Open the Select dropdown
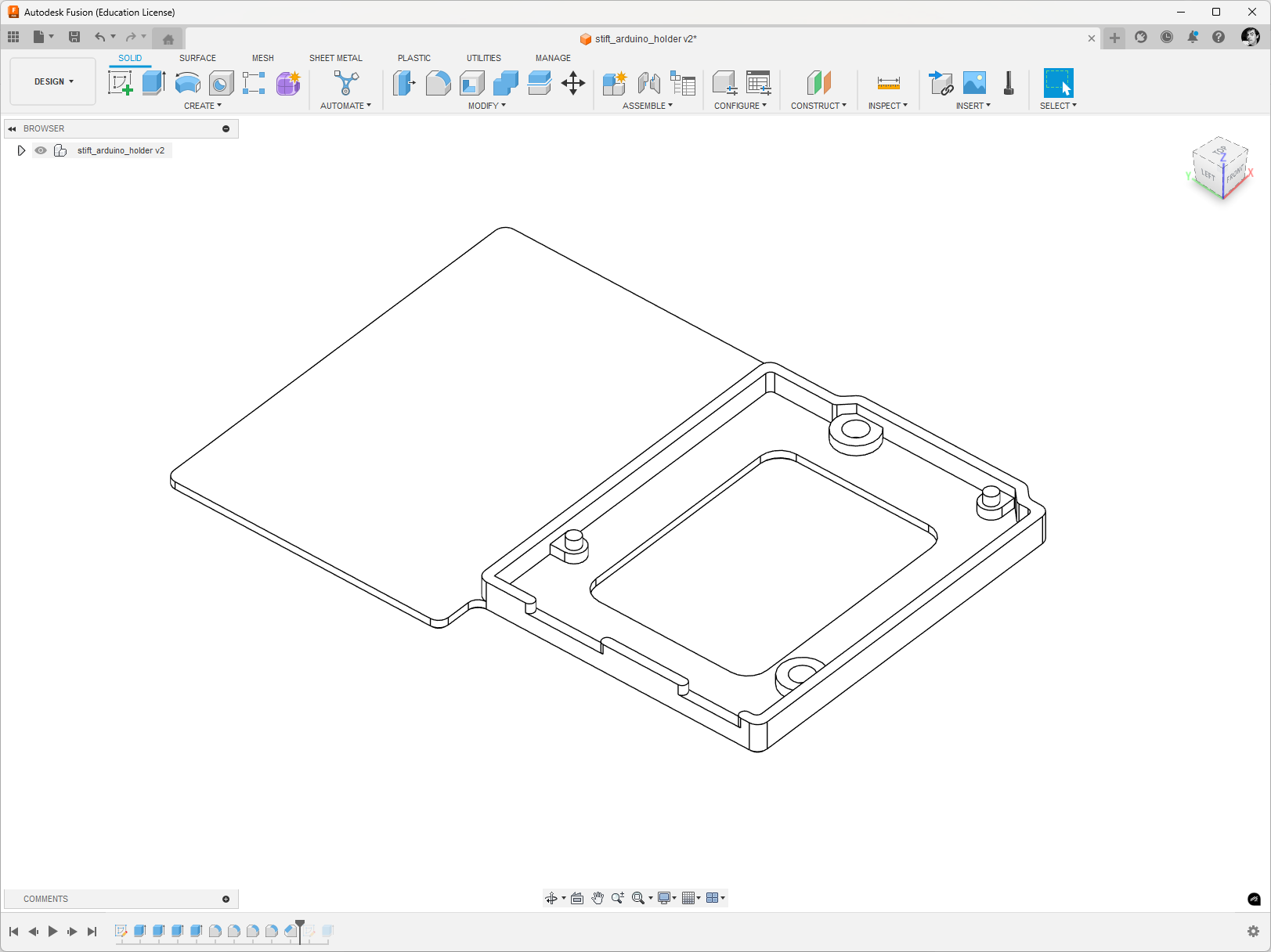 click(x=1058, y=106)
